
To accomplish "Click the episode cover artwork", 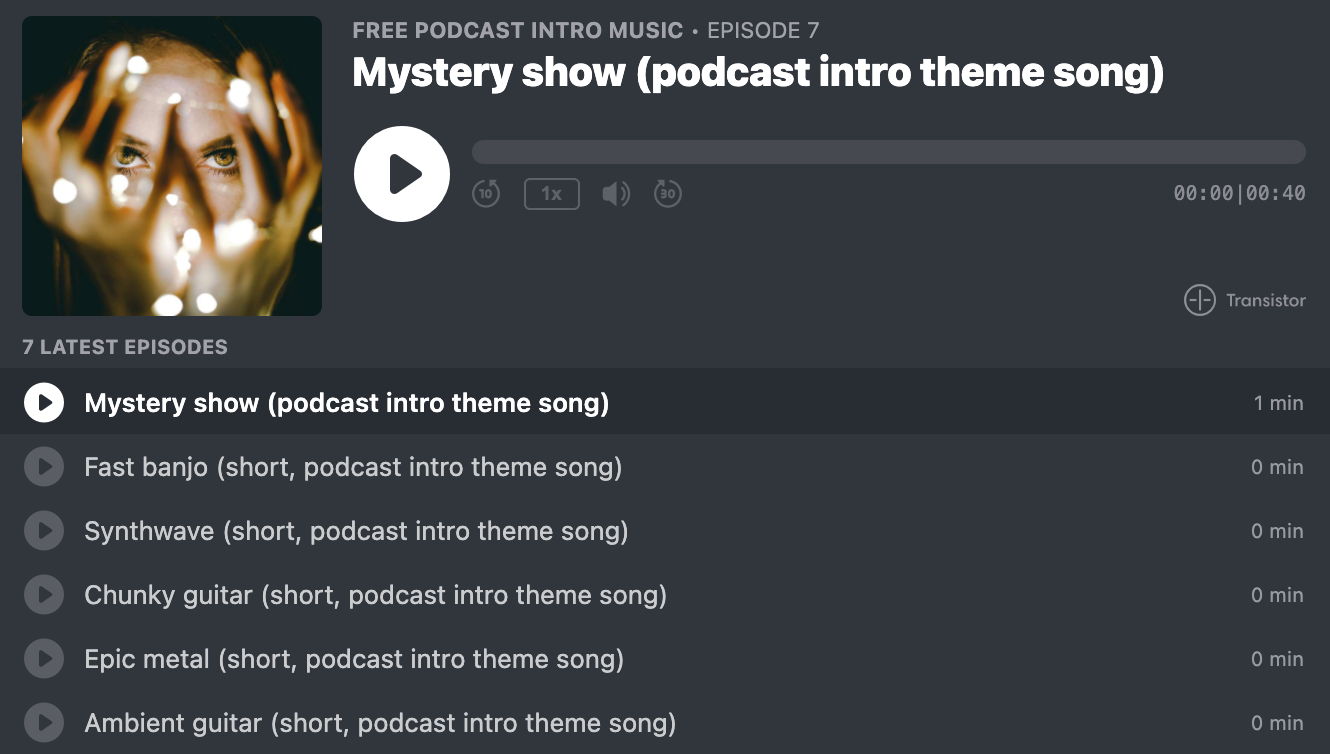I will [x=172, y=166].
